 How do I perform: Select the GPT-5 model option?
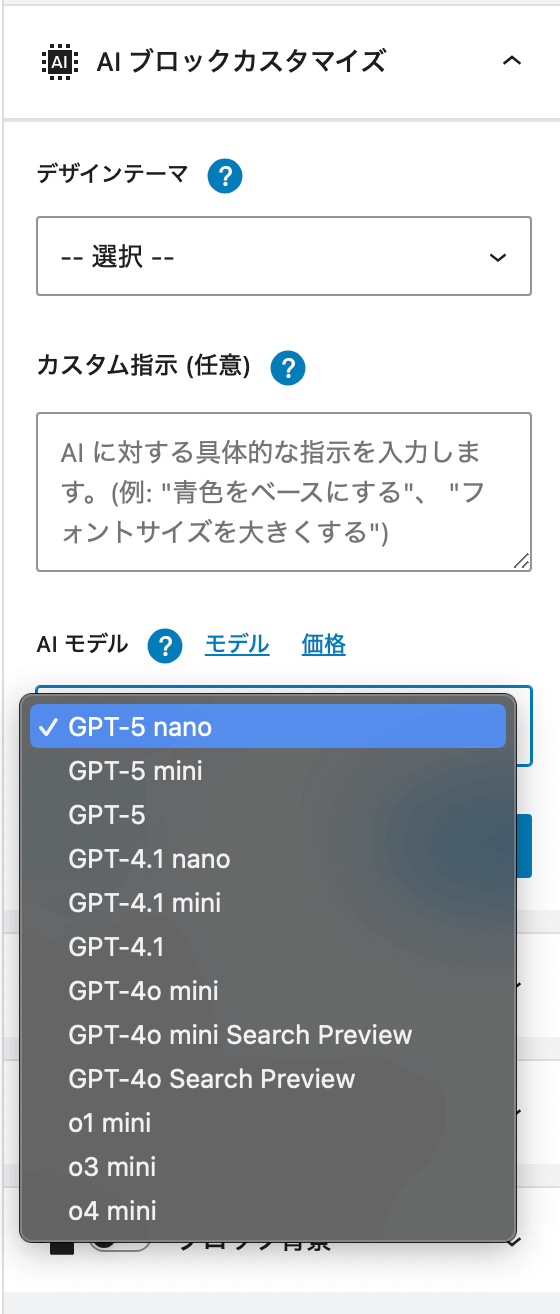pos(268,815)
